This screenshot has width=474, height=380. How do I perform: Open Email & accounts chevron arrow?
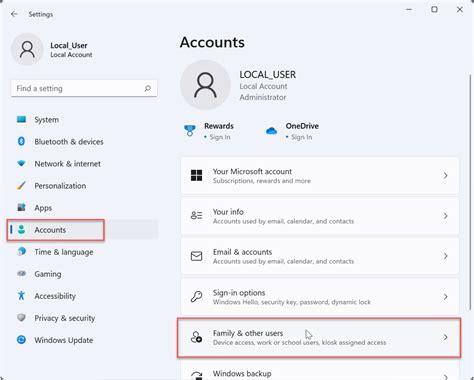(445, 256)
